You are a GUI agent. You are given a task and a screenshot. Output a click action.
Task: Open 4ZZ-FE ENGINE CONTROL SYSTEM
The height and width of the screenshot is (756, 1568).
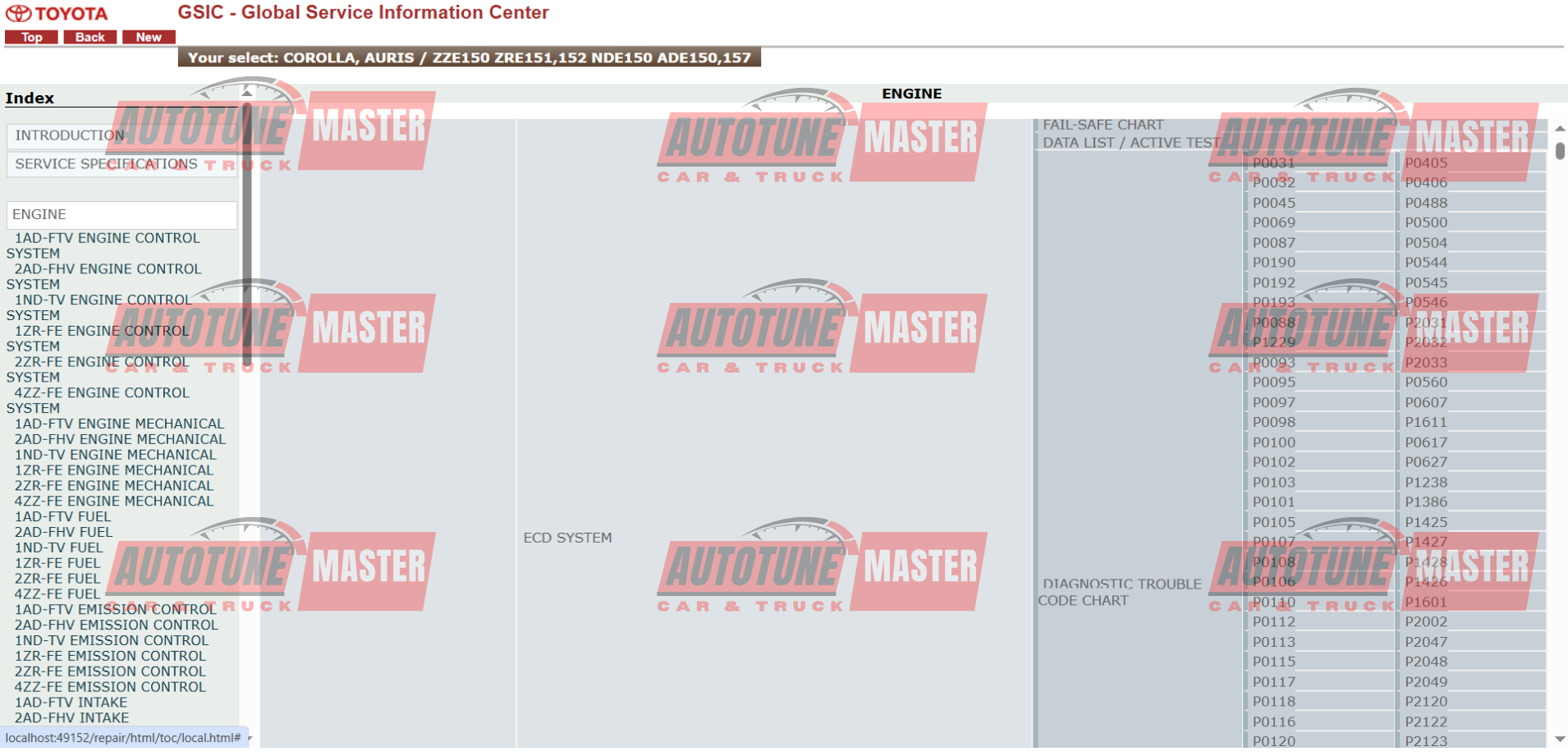pyautogui.click(x=98, y=401)
